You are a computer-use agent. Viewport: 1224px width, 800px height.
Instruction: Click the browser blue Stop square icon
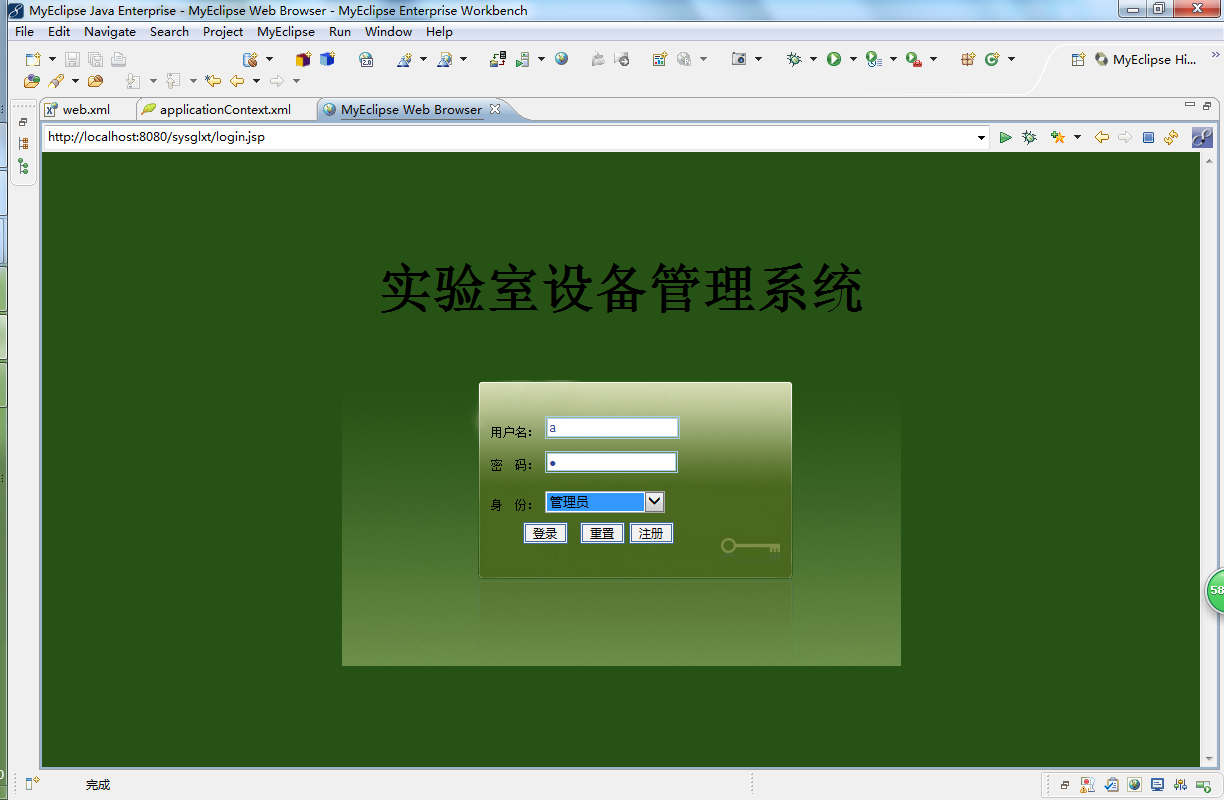pyautogui.click(x=1148, y=137)
